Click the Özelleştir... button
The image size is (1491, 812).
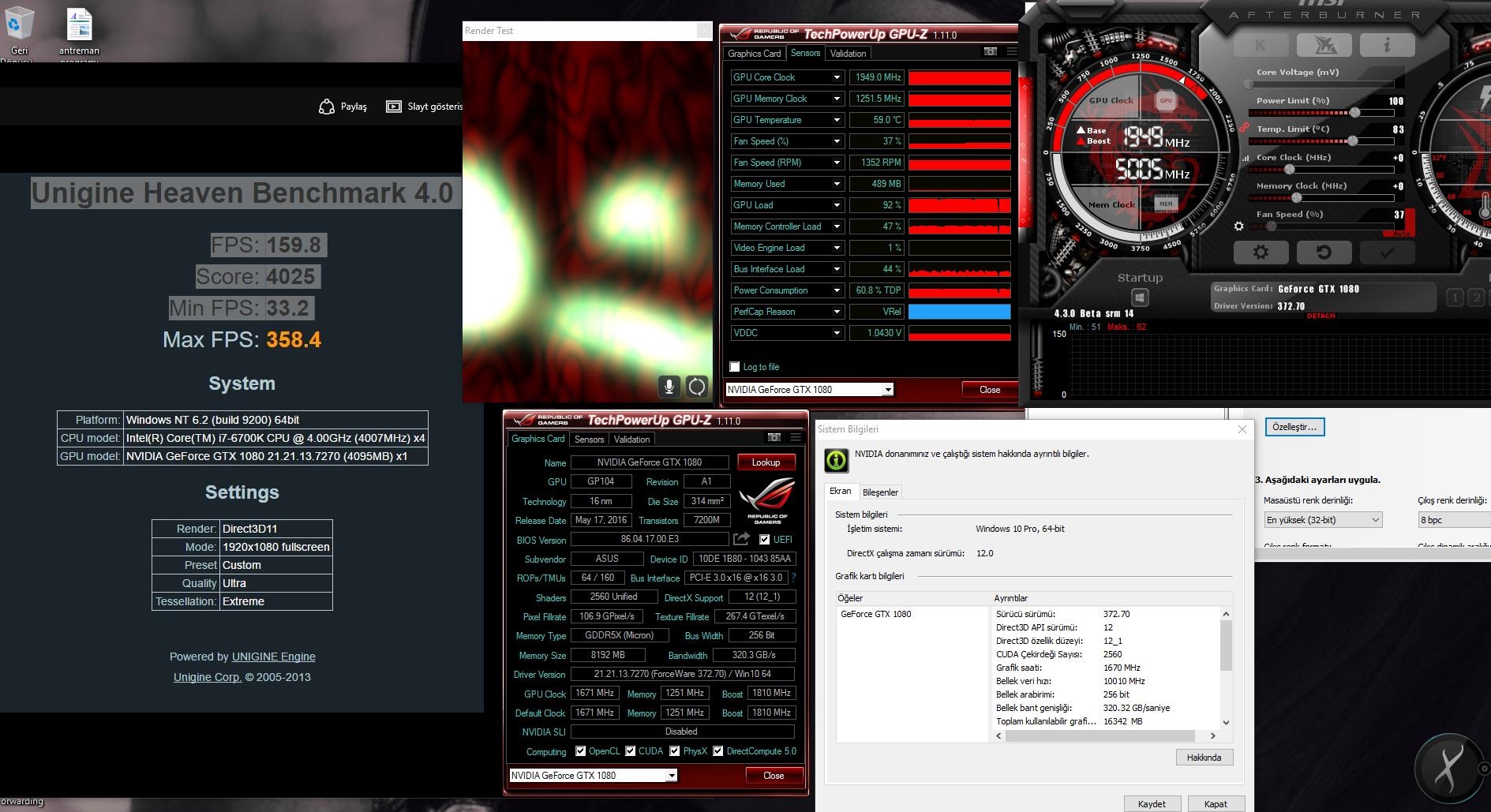coord(1294,427)
